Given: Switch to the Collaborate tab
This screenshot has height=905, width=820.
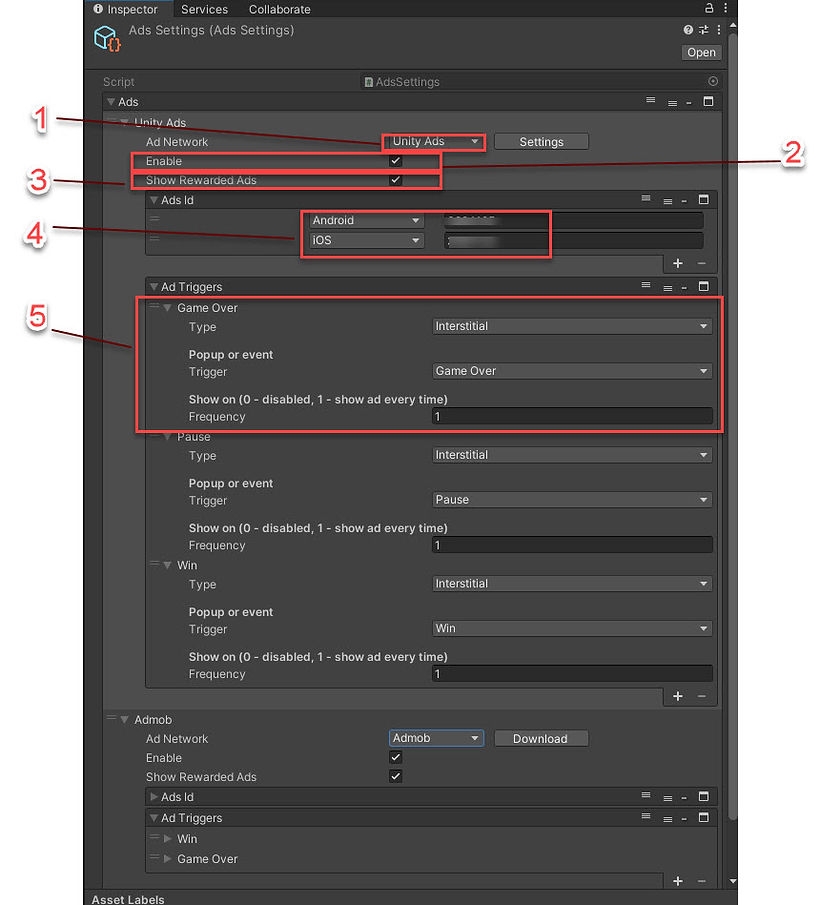Looking at the screenshot, I should pyautogui.click(x=279, y=9).
